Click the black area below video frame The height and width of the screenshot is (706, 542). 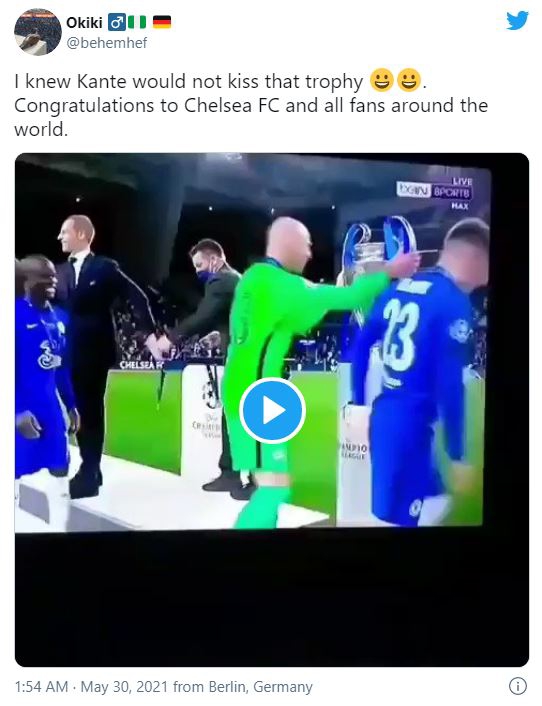[x=271, y=597]
